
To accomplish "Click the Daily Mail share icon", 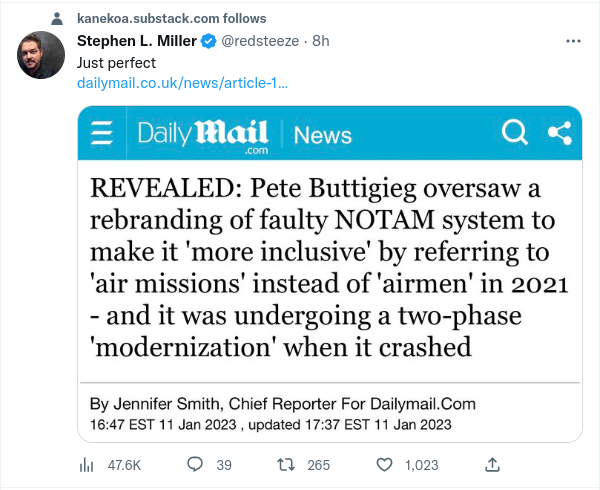I will 558,133.
